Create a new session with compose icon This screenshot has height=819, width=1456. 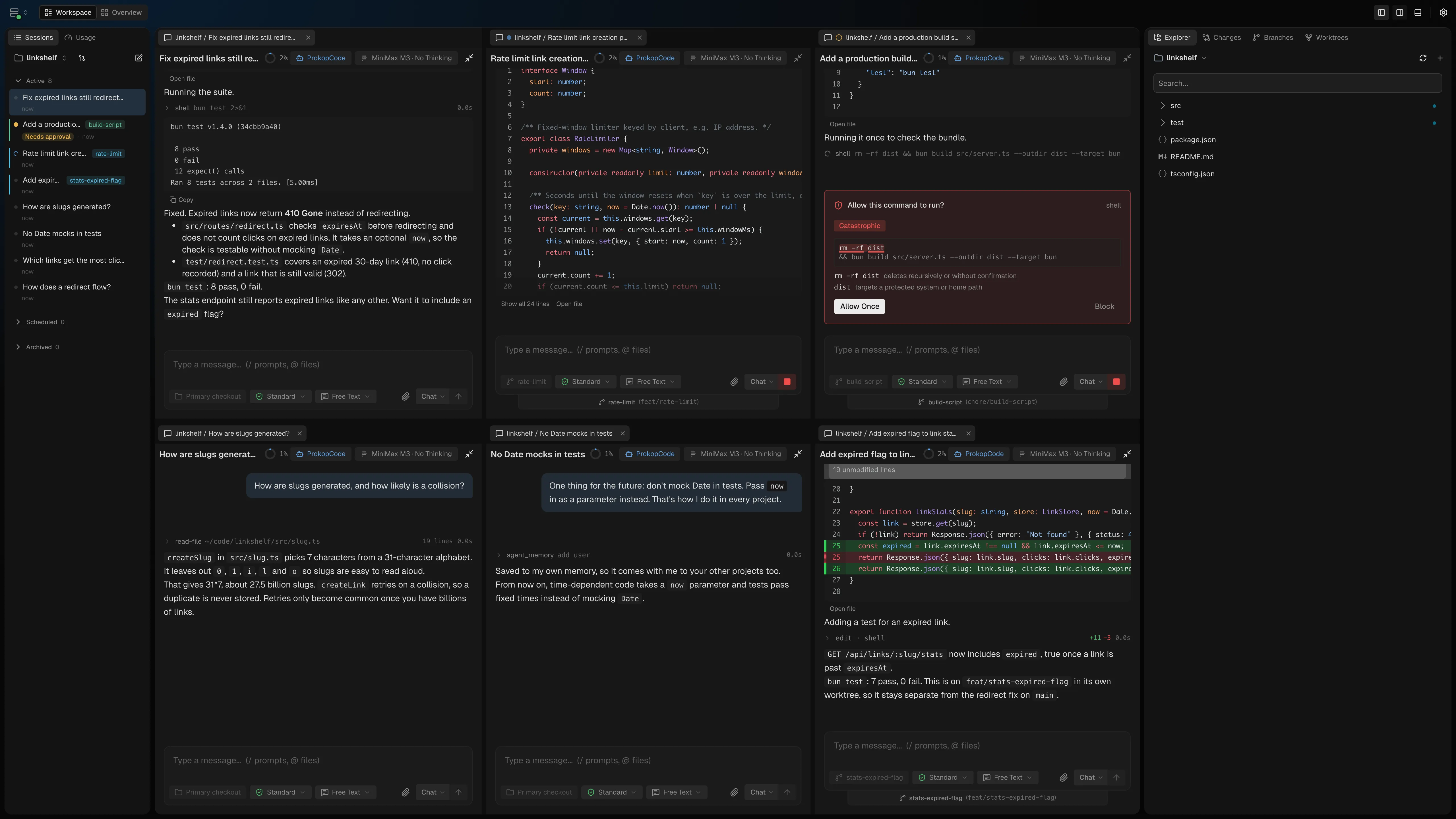(138, 58)
